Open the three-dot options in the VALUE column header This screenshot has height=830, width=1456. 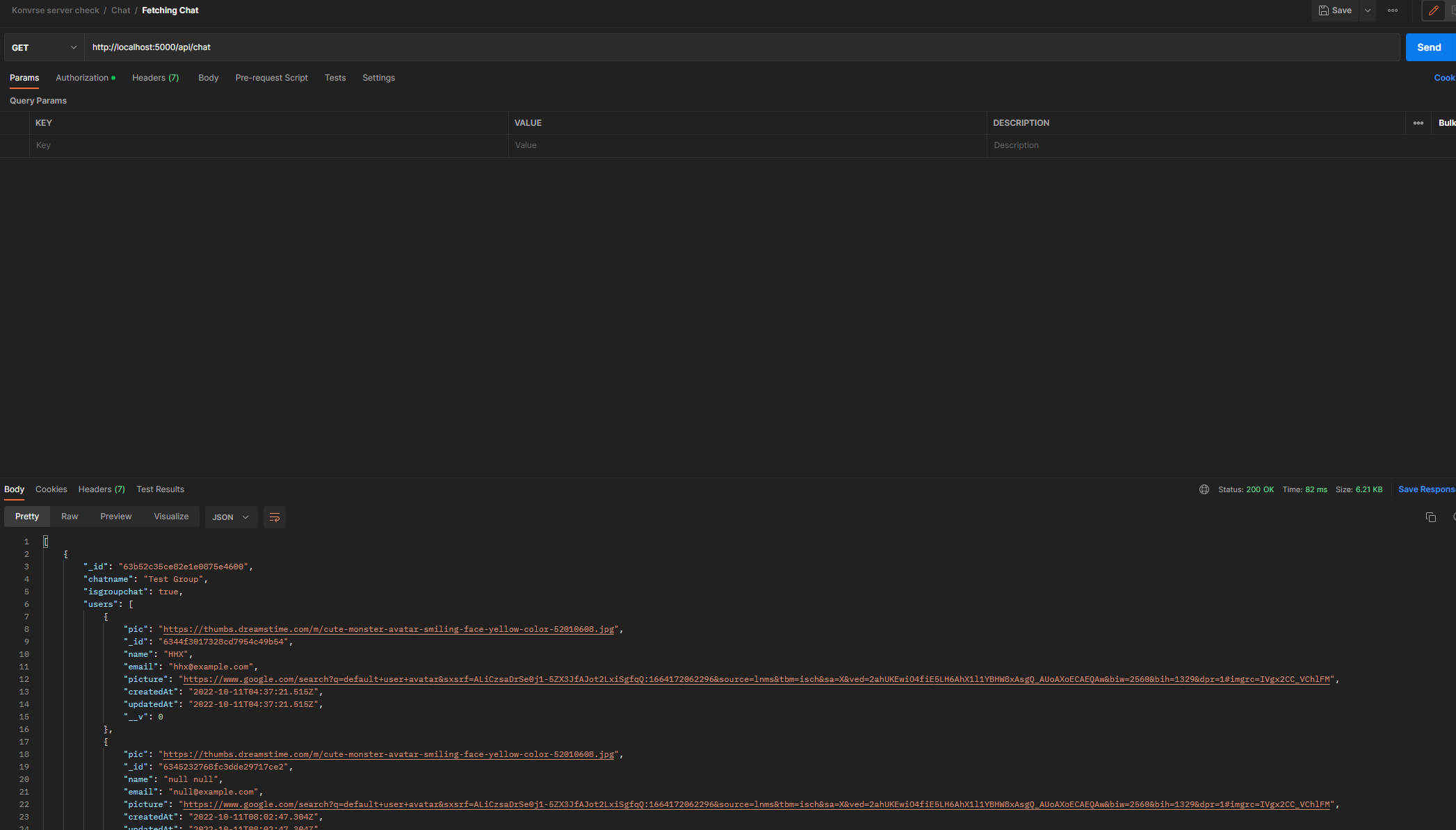click(x=1418, y=122)
